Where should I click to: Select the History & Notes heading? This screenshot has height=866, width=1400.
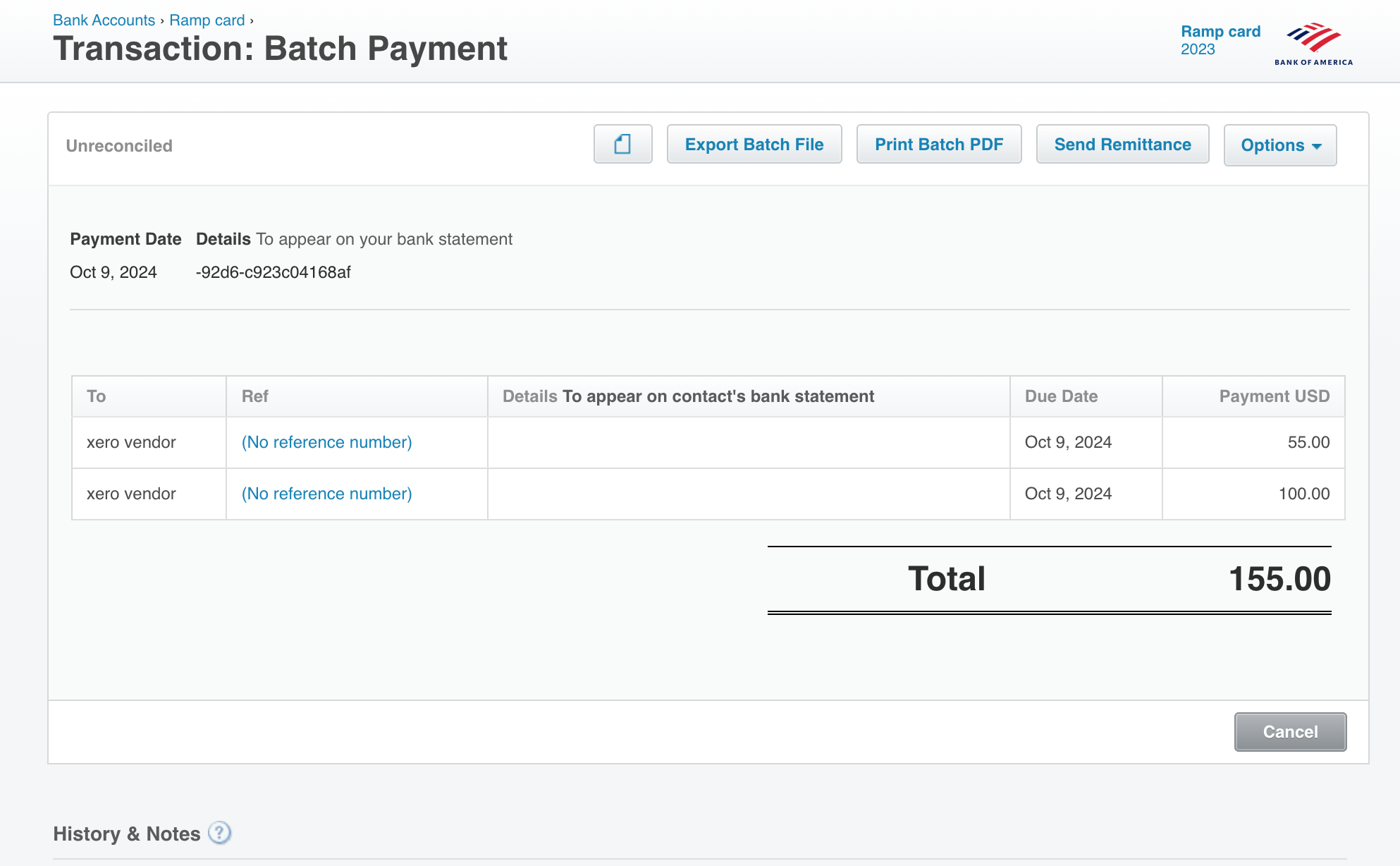pyautogui.click(x=127, y=834)
